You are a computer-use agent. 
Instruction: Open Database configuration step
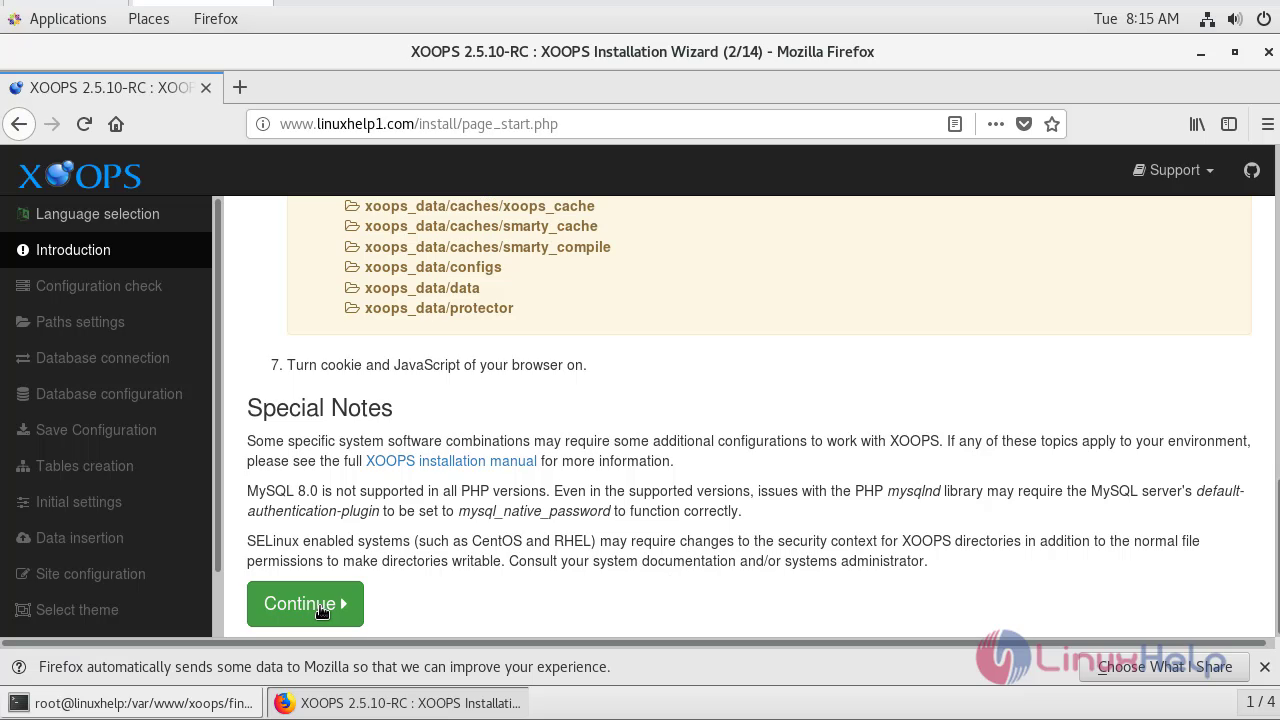[x=106, y=394]
